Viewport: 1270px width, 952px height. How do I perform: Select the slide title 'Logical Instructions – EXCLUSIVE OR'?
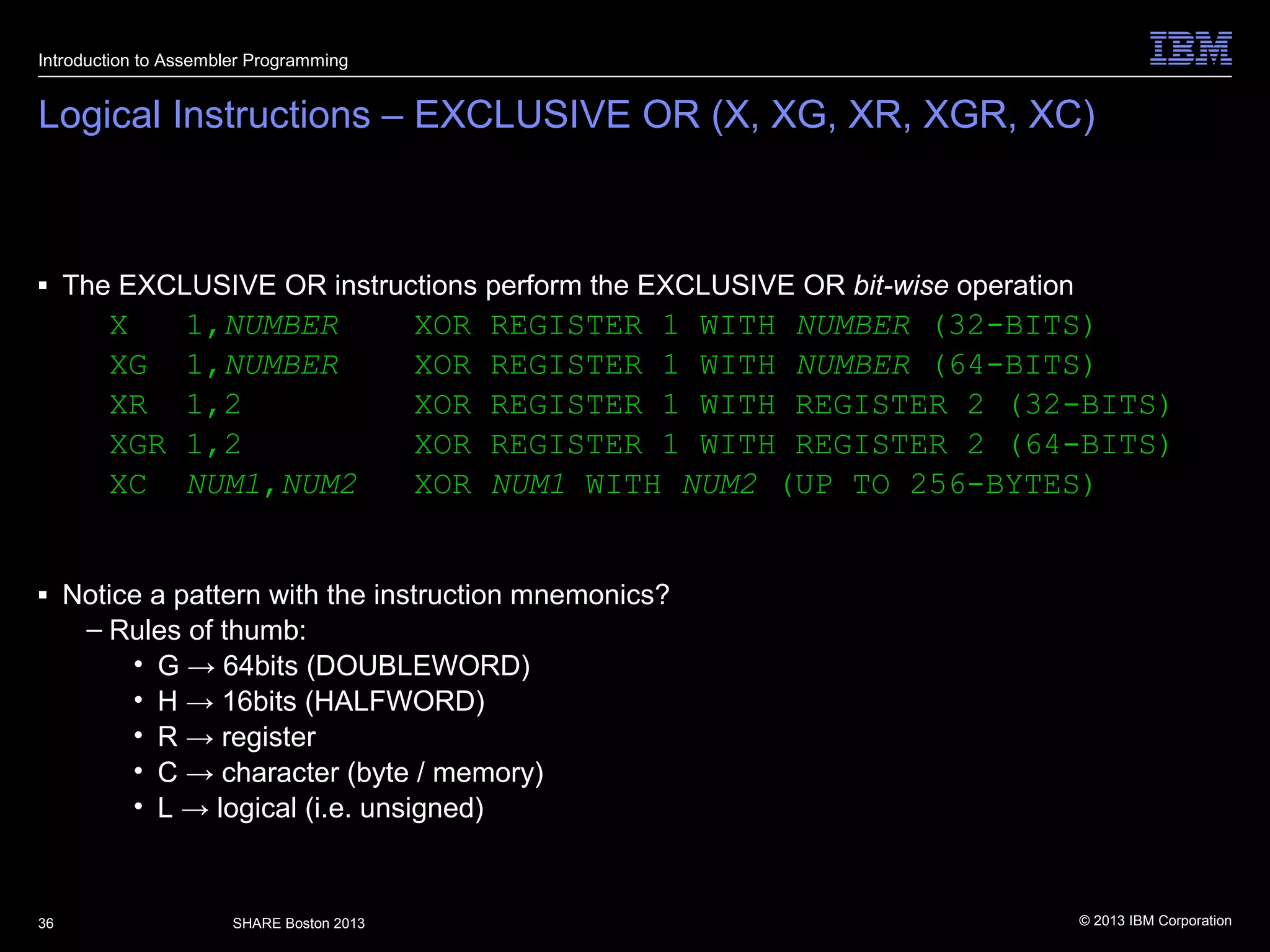[566, 115]
